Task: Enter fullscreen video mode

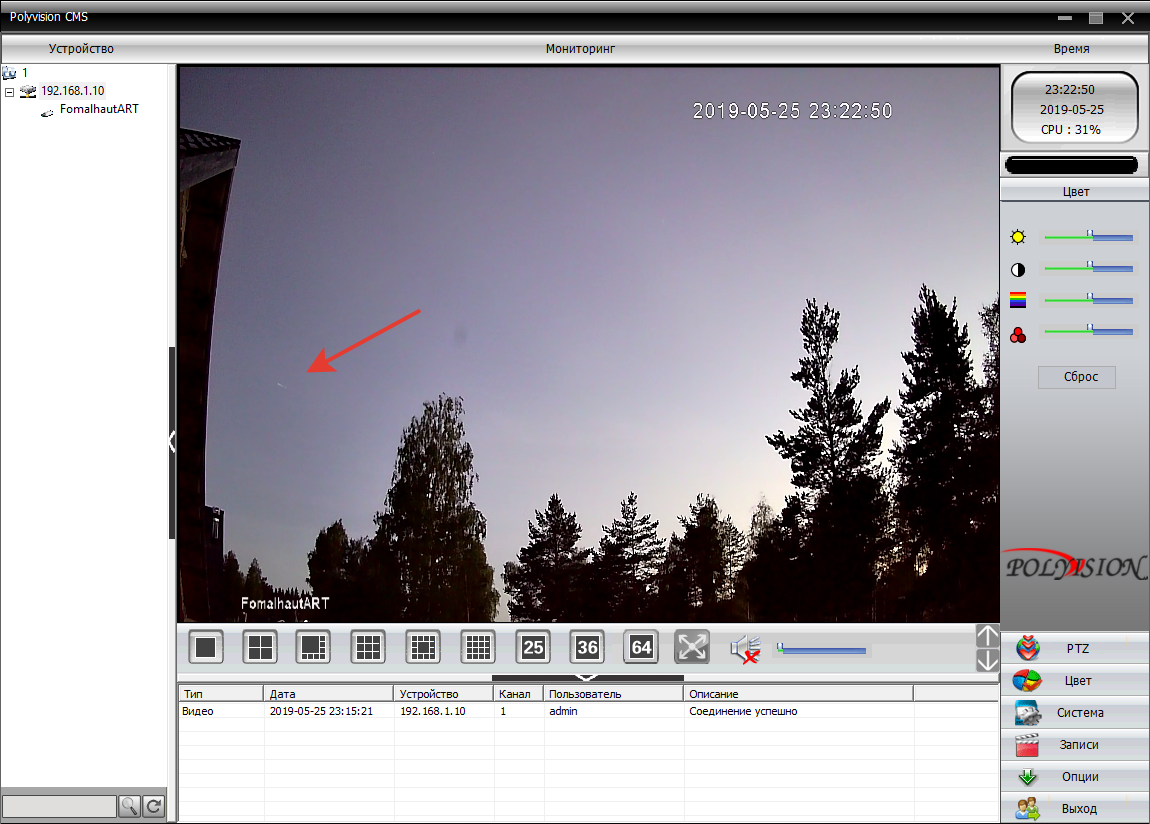Action: (692, 647)
